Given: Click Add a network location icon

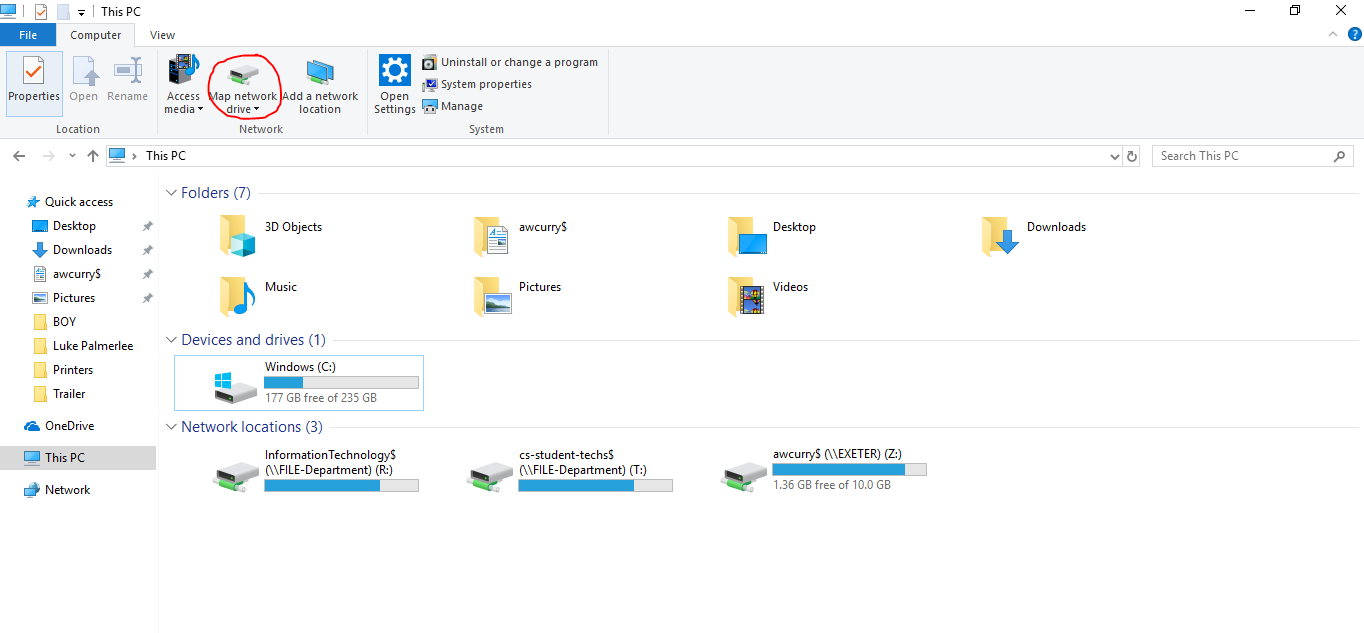Looking at the screenshot, I should click(320, 74).
